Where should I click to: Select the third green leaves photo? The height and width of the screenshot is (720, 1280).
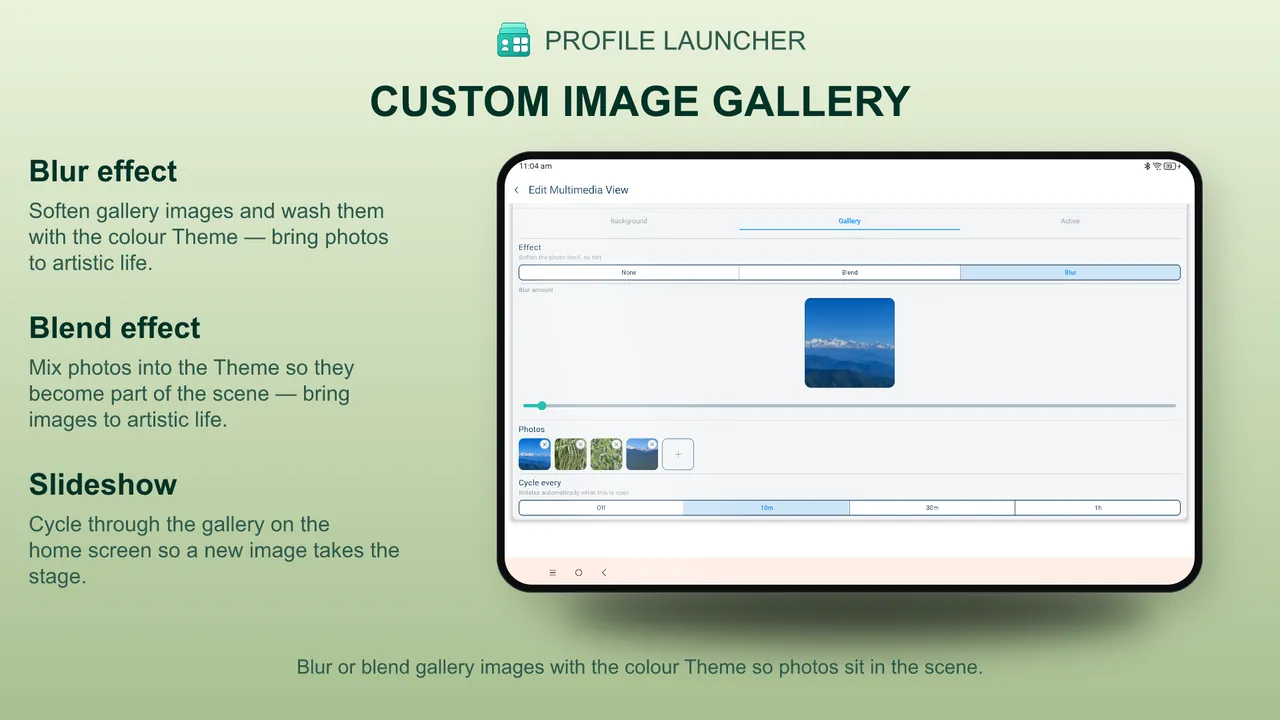606,454
